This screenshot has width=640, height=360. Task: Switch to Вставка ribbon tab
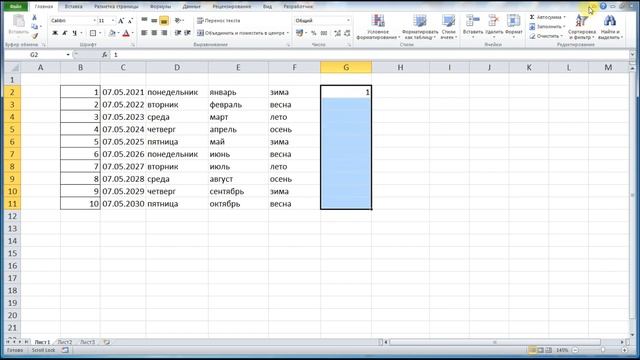pyautogui.click(x=73, y=6)
